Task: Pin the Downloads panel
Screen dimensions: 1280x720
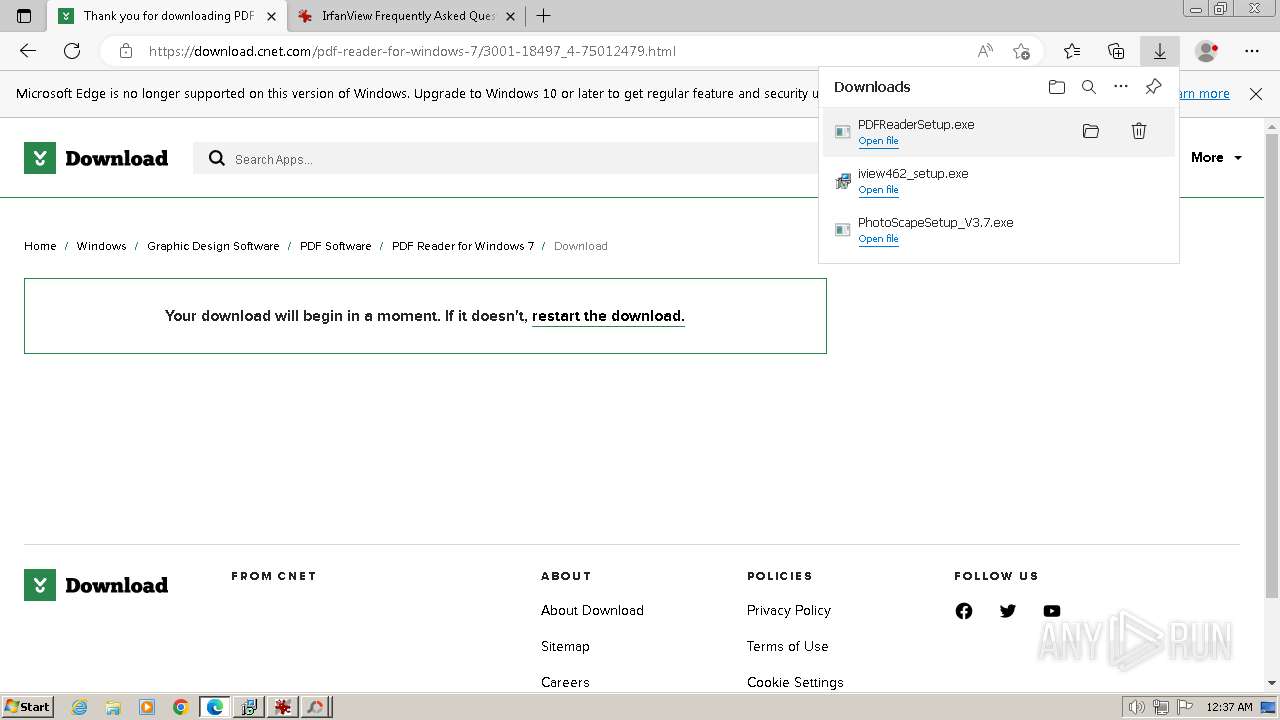Action: (1153, 87)
